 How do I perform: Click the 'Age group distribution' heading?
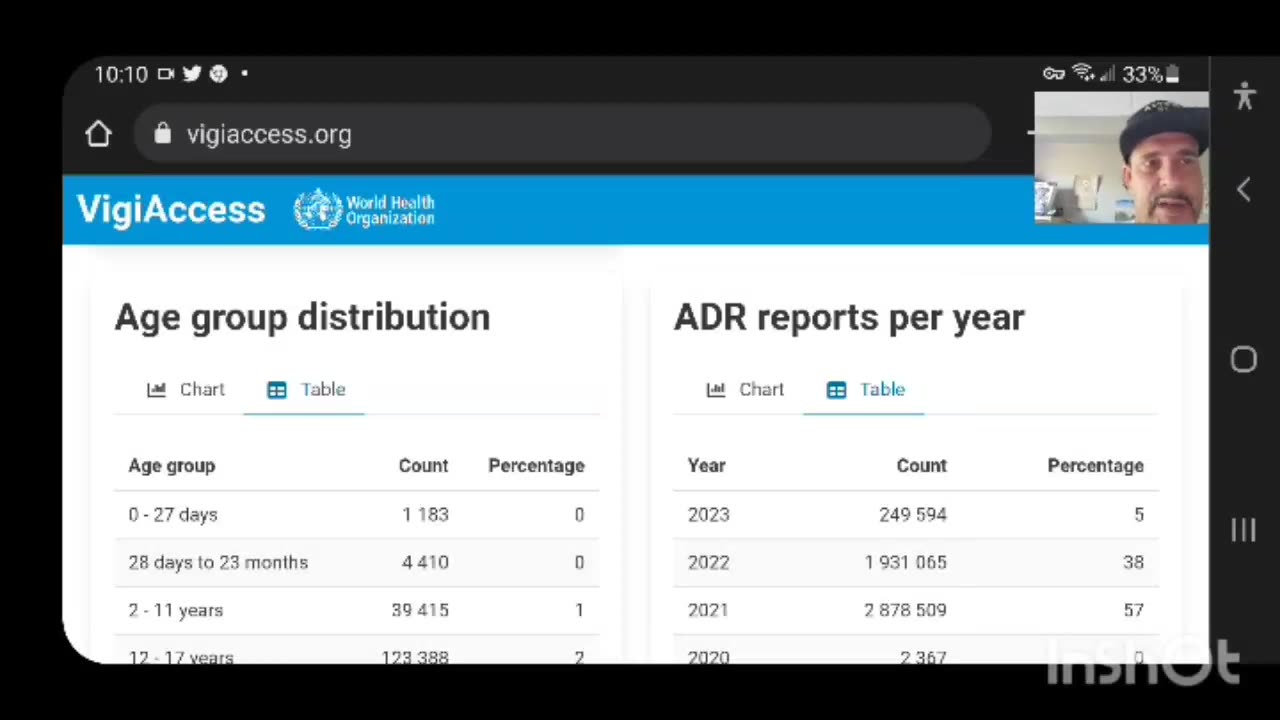pyautogui.click(x=302, y=317)
